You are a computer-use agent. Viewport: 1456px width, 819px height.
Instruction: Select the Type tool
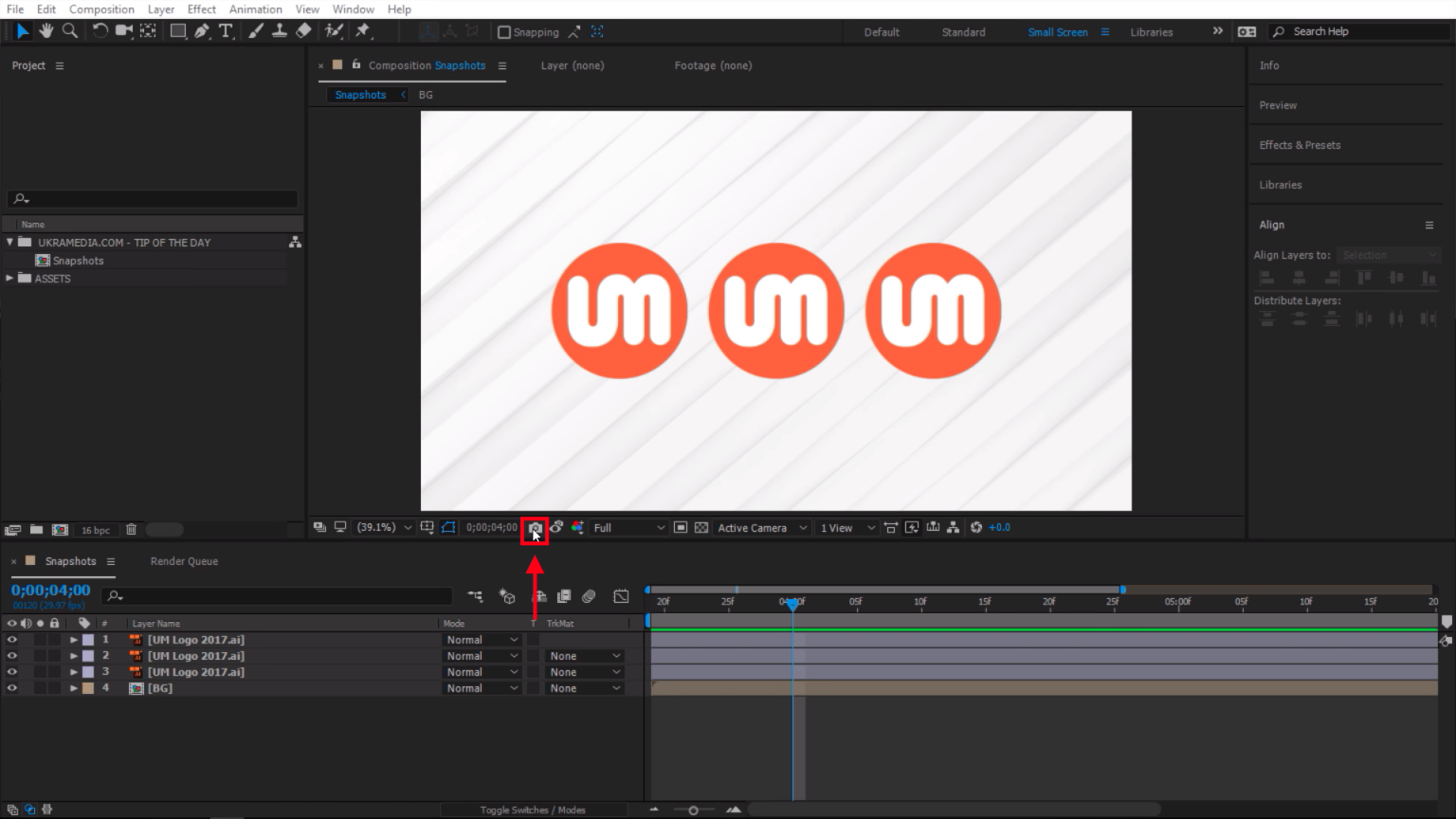pos(226,31)
